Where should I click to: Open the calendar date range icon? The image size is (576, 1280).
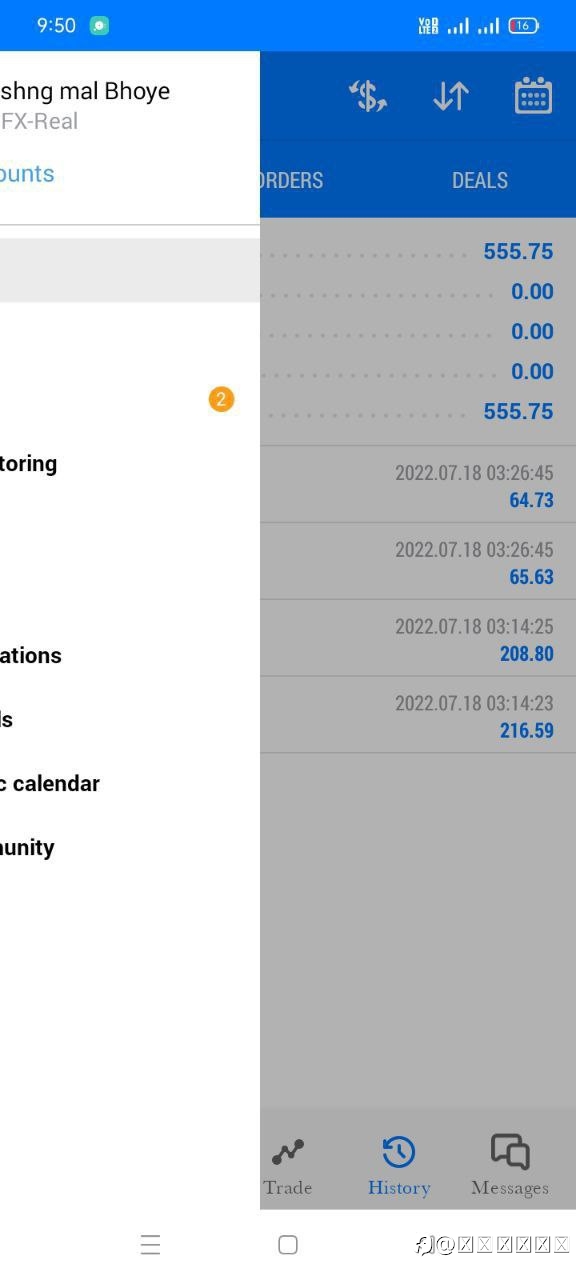pos(533,96)
